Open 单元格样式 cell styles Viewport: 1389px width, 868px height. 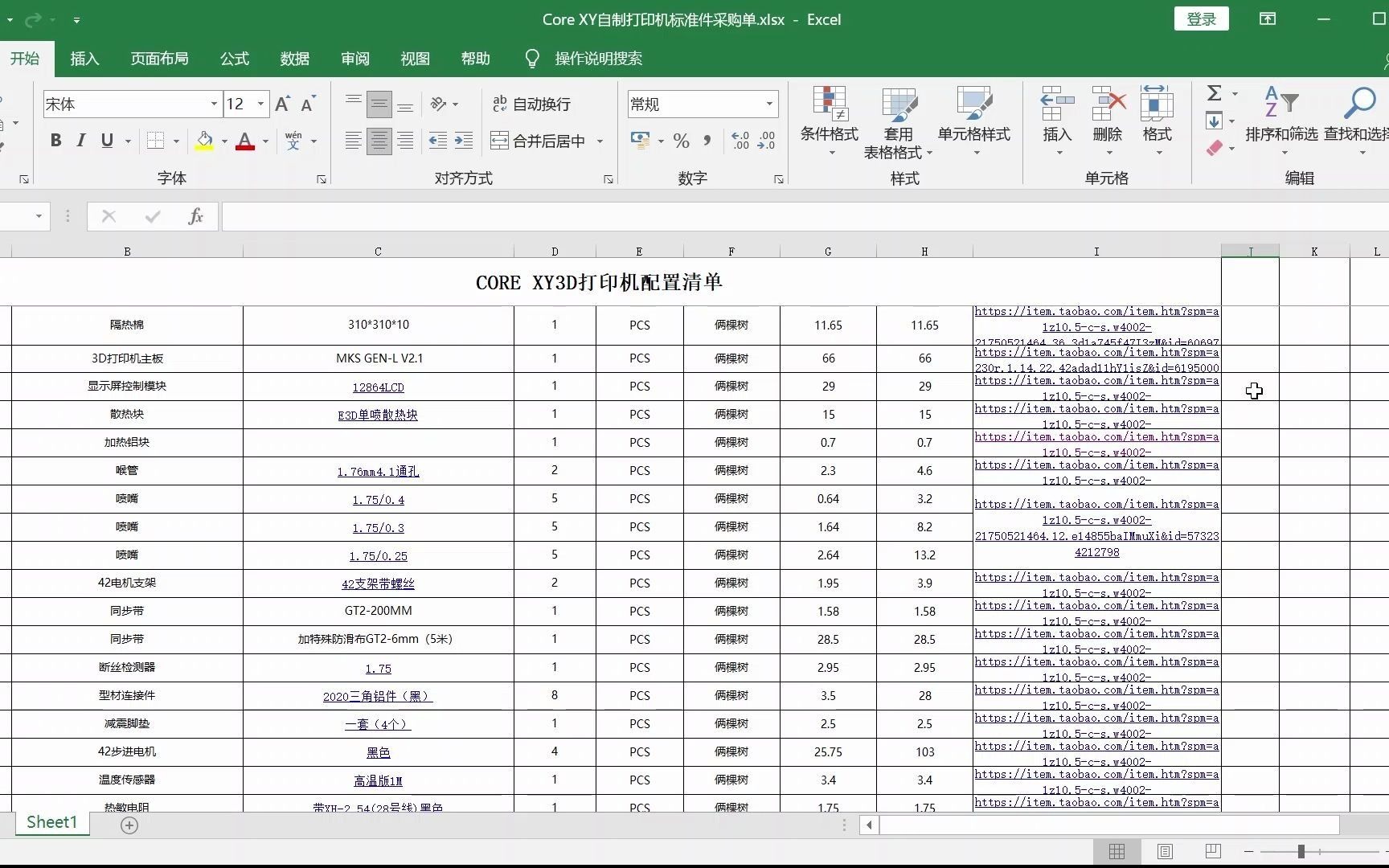pos(973,121)
